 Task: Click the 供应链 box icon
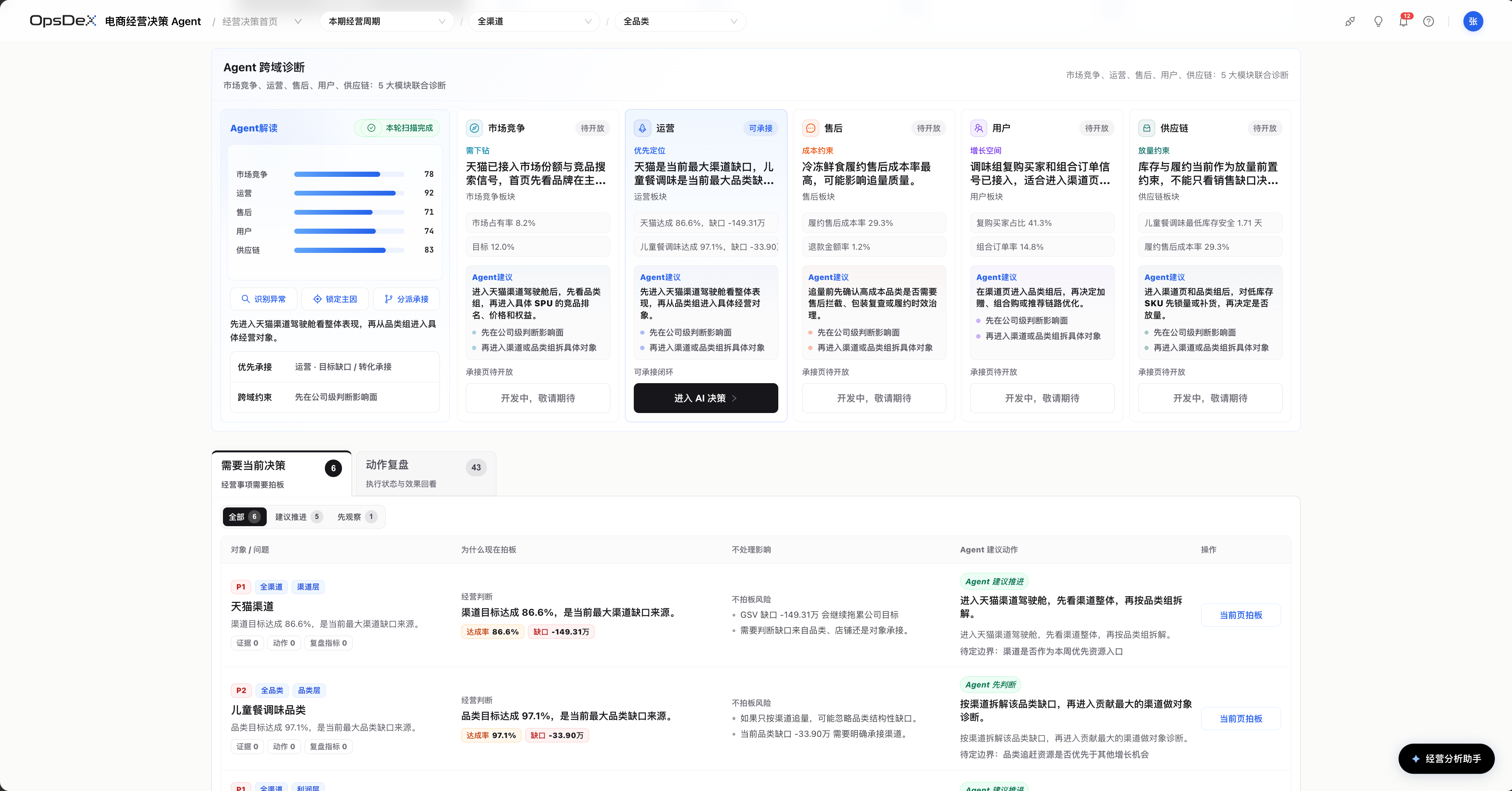(x=1146, y=128)
